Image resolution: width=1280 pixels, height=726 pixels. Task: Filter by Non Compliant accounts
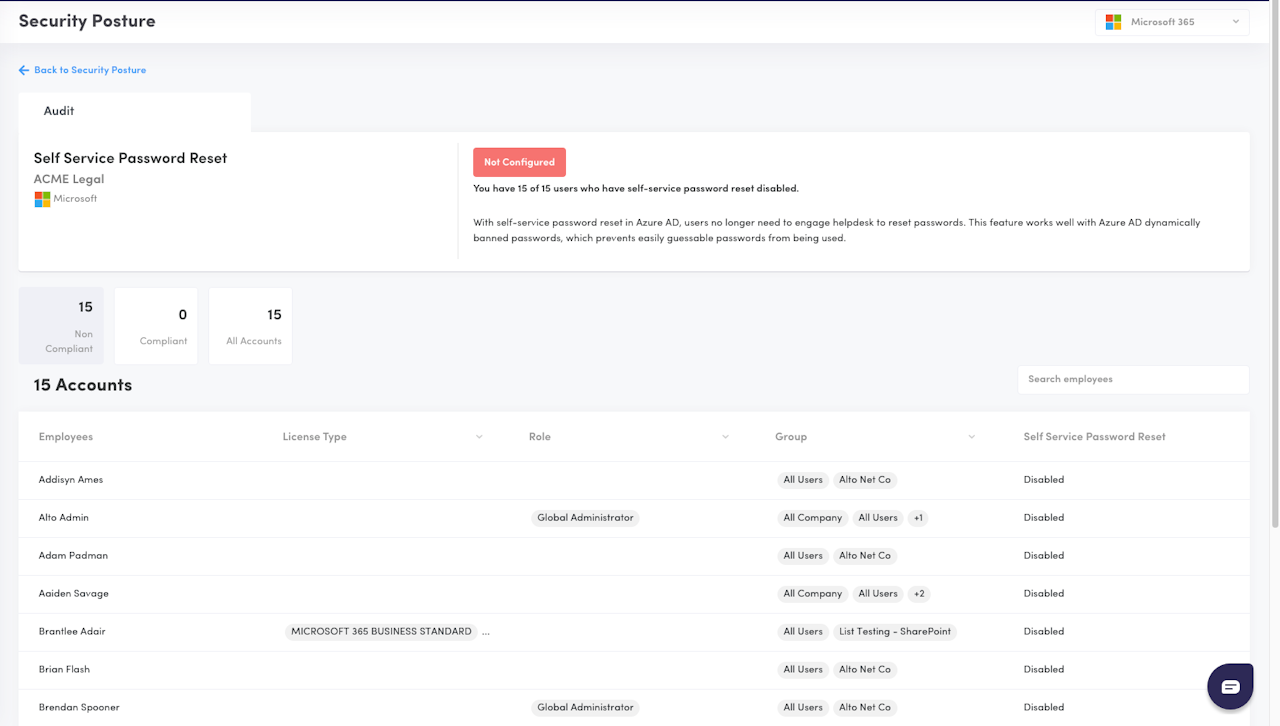tap(61, 326)
